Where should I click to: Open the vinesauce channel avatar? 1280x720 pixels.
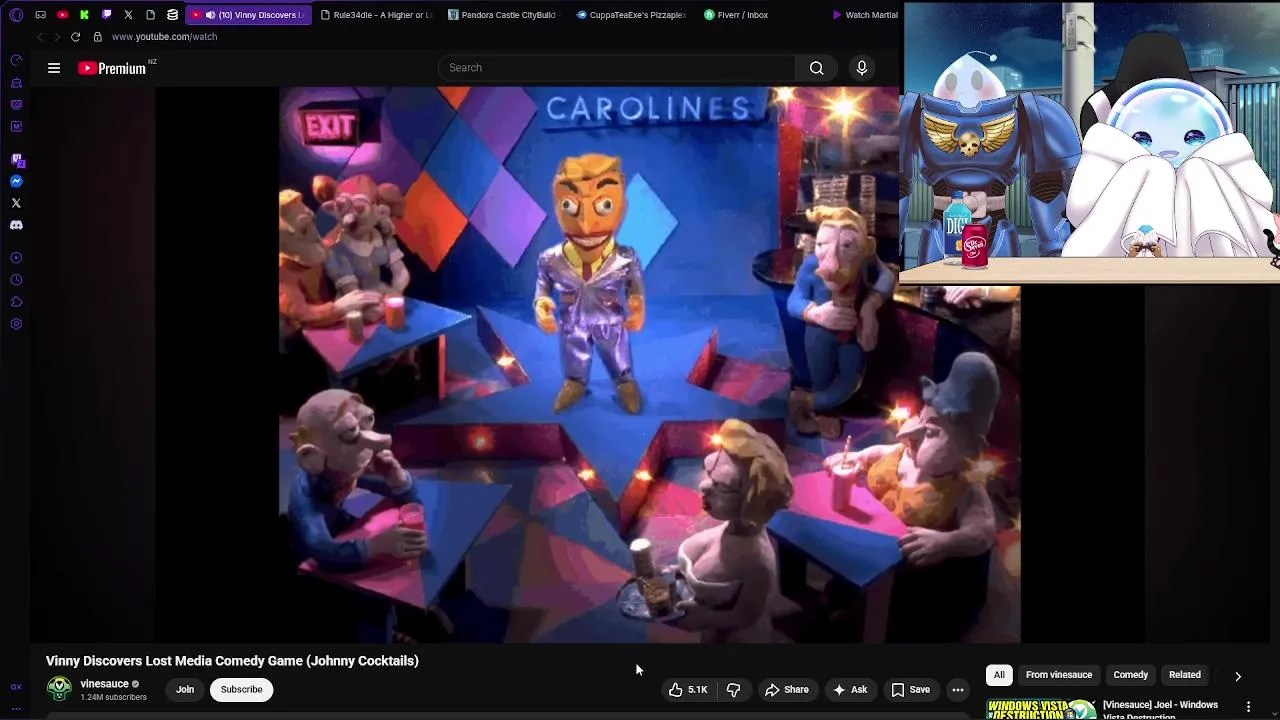60,689
